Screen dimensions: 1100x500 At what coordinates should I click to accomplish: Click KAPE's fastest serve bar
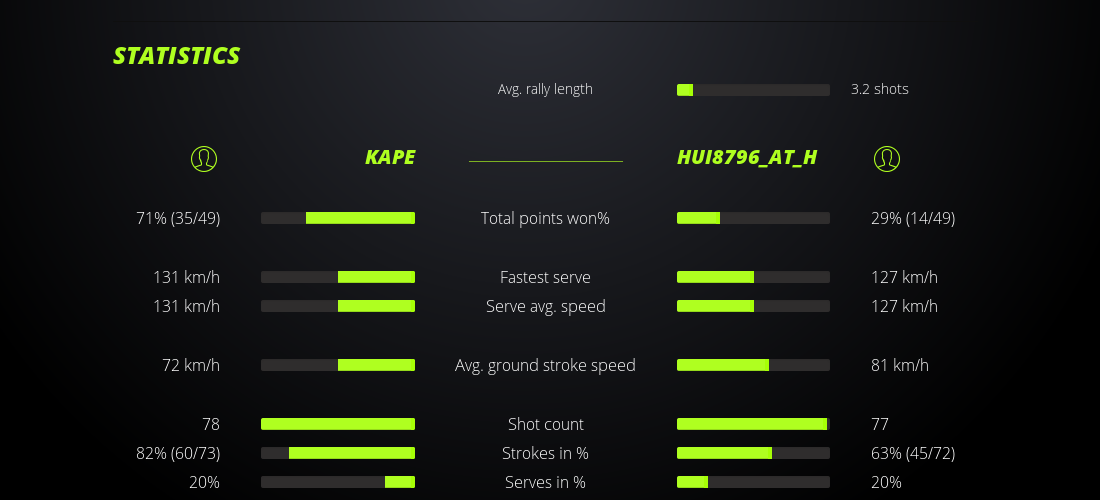pyautogui.click(x=338, y=277)
